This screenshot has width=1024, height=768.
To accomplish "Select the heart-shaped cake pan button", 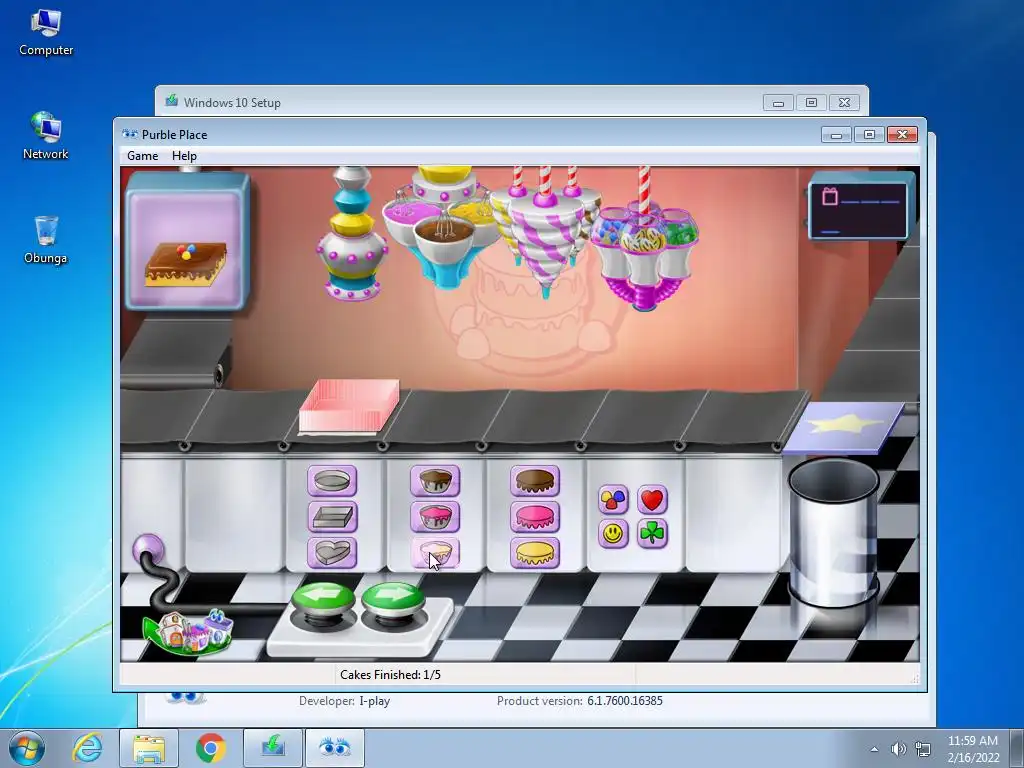I will pyautogui.click(x=332, y=553).
